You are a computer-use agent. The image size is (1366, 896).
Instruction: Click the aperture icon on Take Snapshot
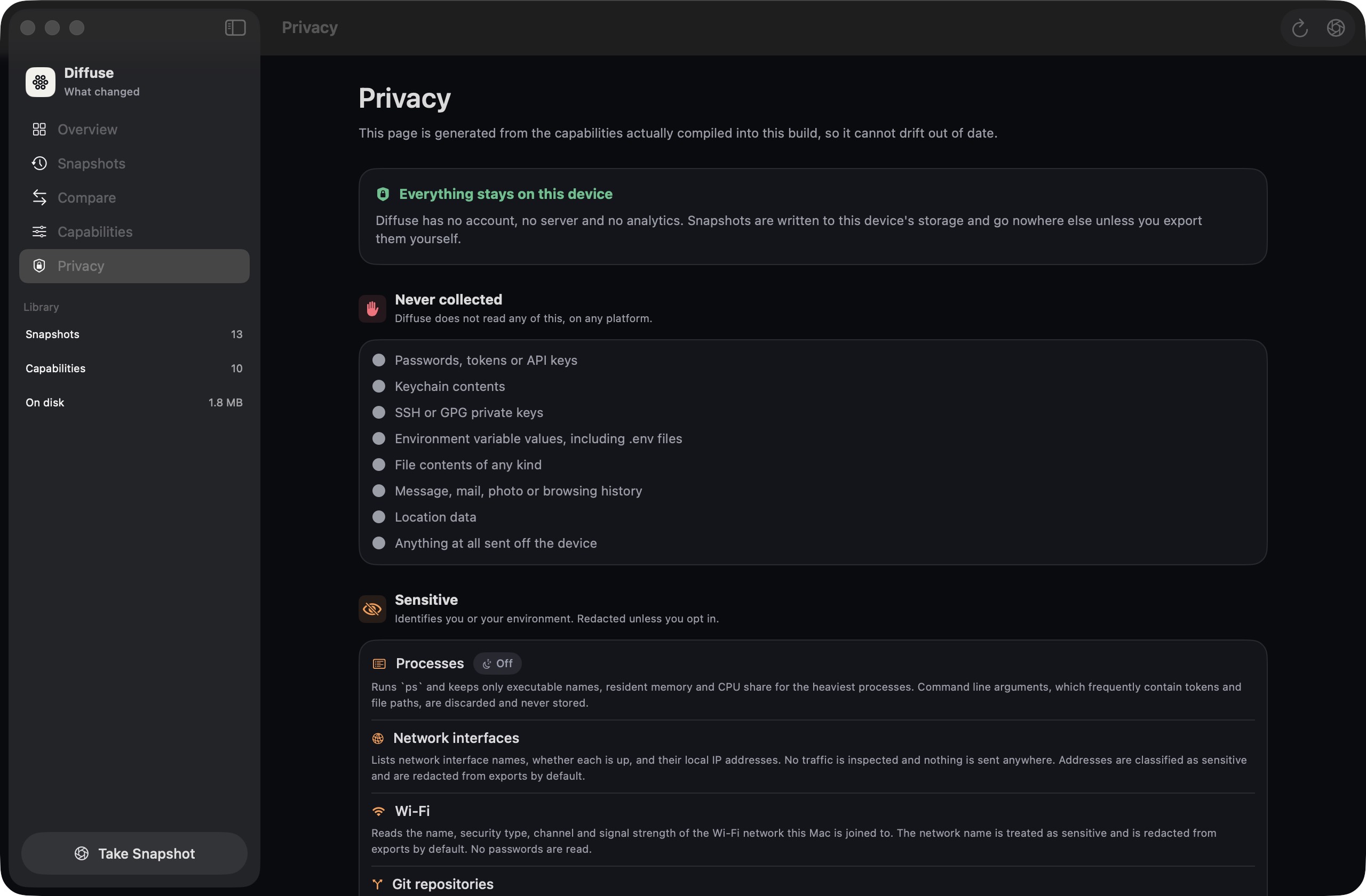click(82, 853)
